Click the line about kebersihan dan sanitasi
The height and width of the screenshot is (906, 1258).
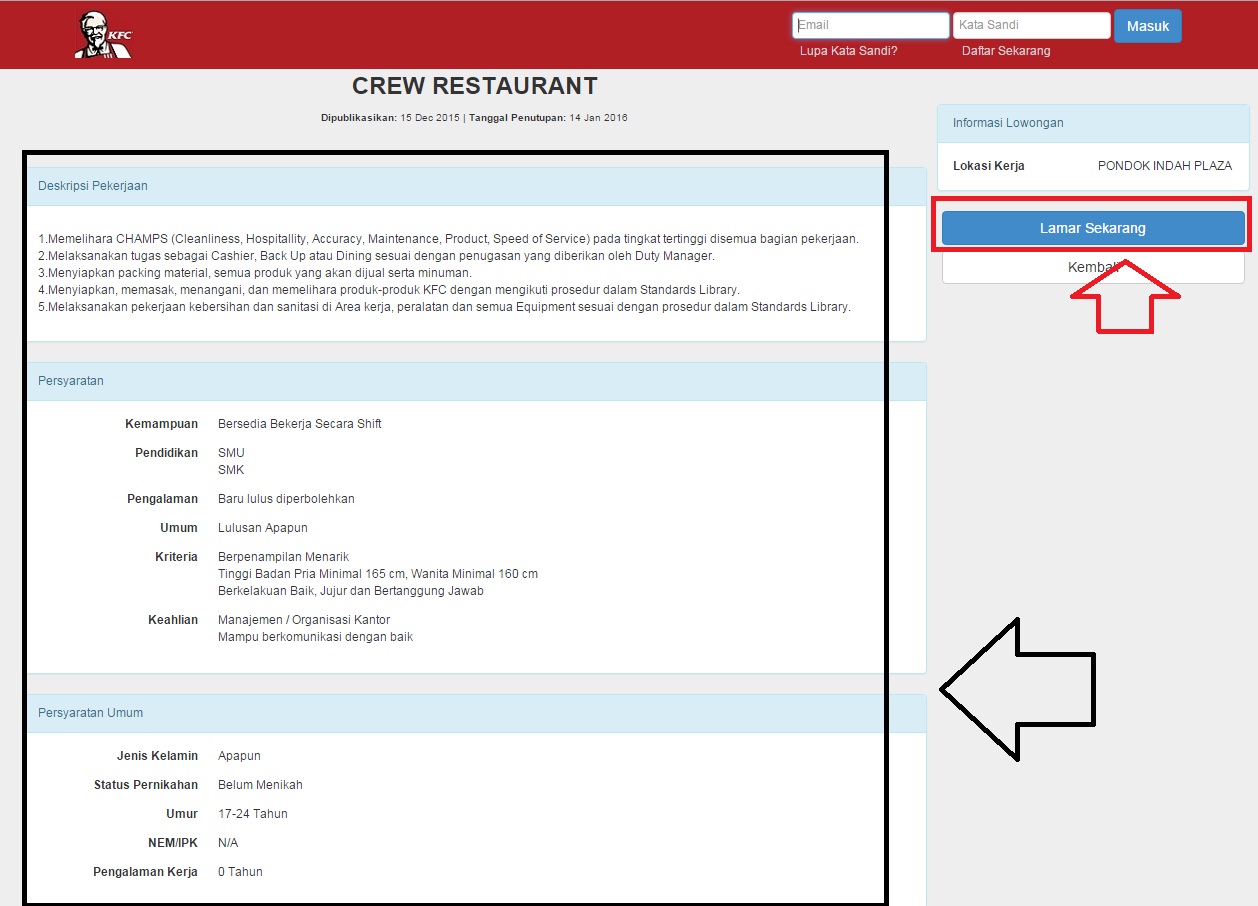click(x=444, y=307)
